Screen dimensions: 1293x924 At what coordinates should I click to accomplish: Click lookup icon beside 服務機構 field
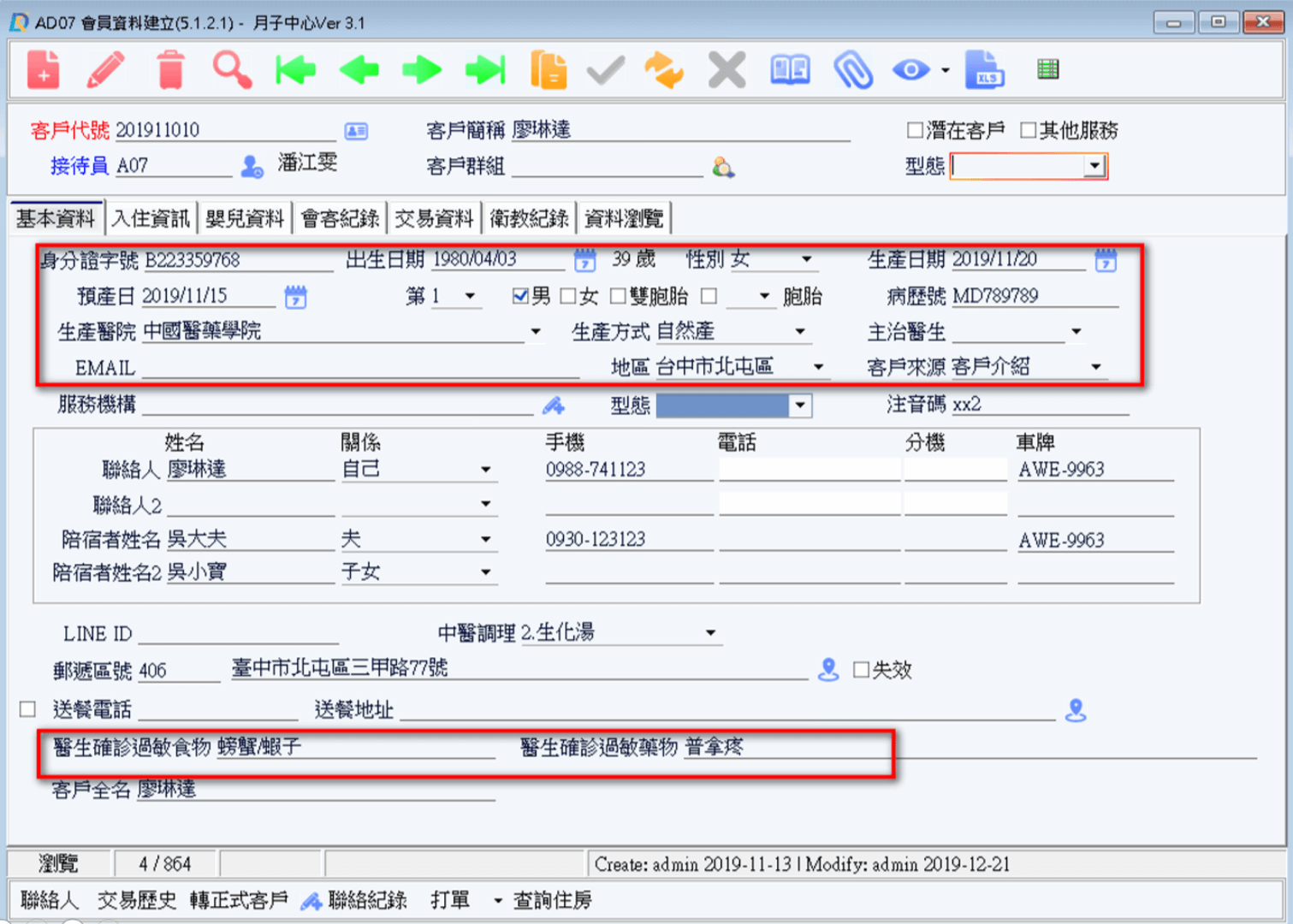tap(554, 405)
